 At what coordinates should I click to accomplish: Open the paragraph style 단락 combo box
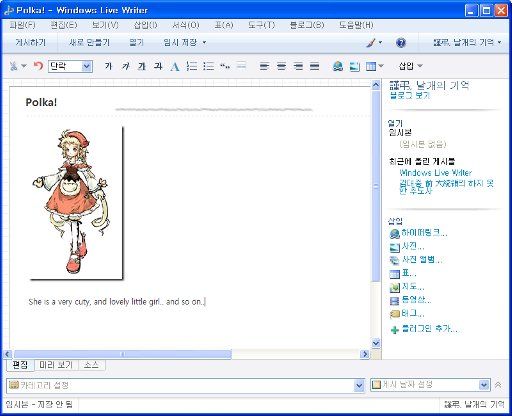(70, 66)
